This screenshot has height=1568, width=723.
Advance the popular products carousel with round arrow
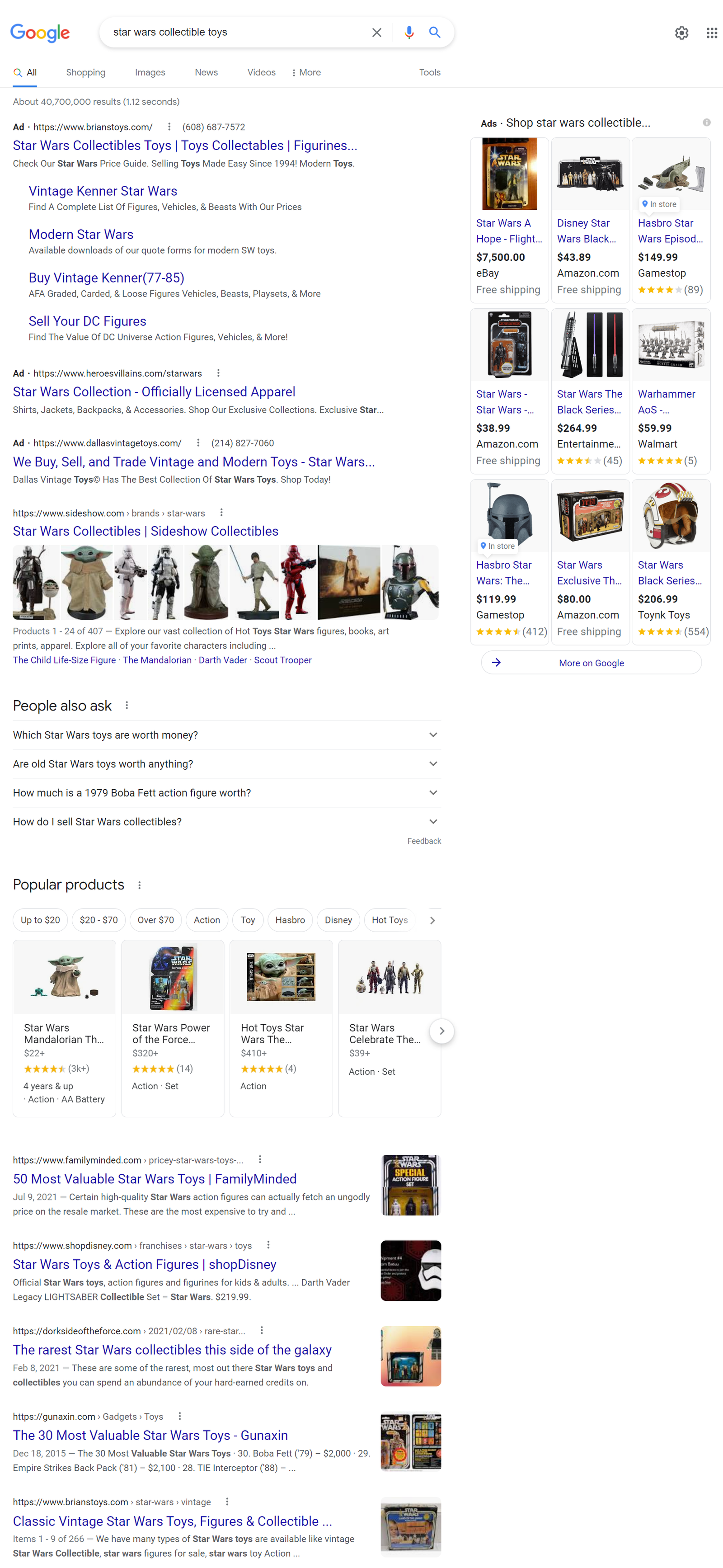tap(442, 1031)
